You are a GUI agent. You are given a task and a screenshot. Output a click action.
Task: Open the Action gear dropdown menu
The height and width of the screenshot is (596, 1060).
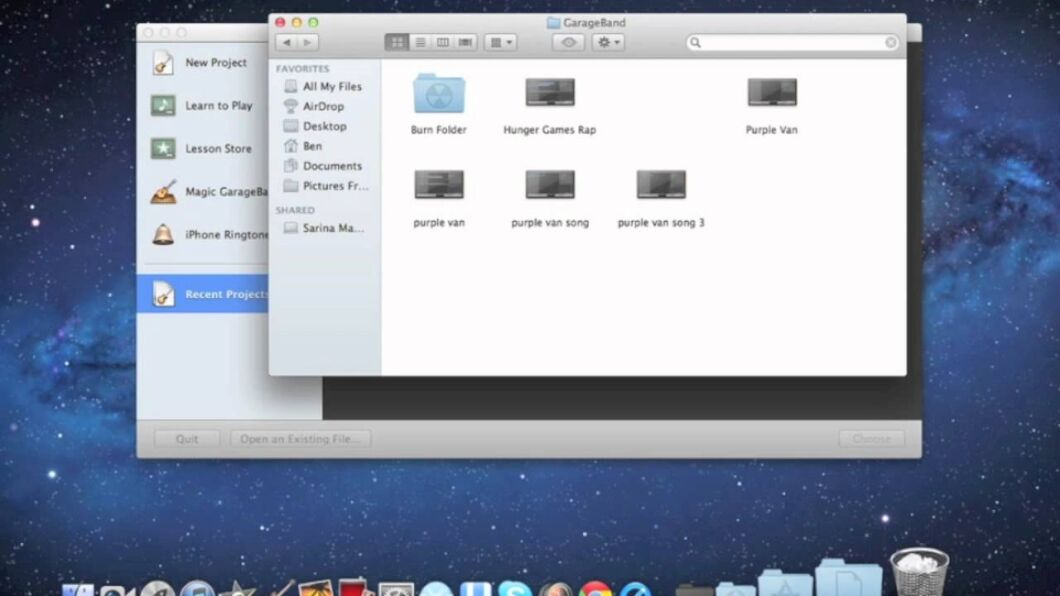coord(607,42)
